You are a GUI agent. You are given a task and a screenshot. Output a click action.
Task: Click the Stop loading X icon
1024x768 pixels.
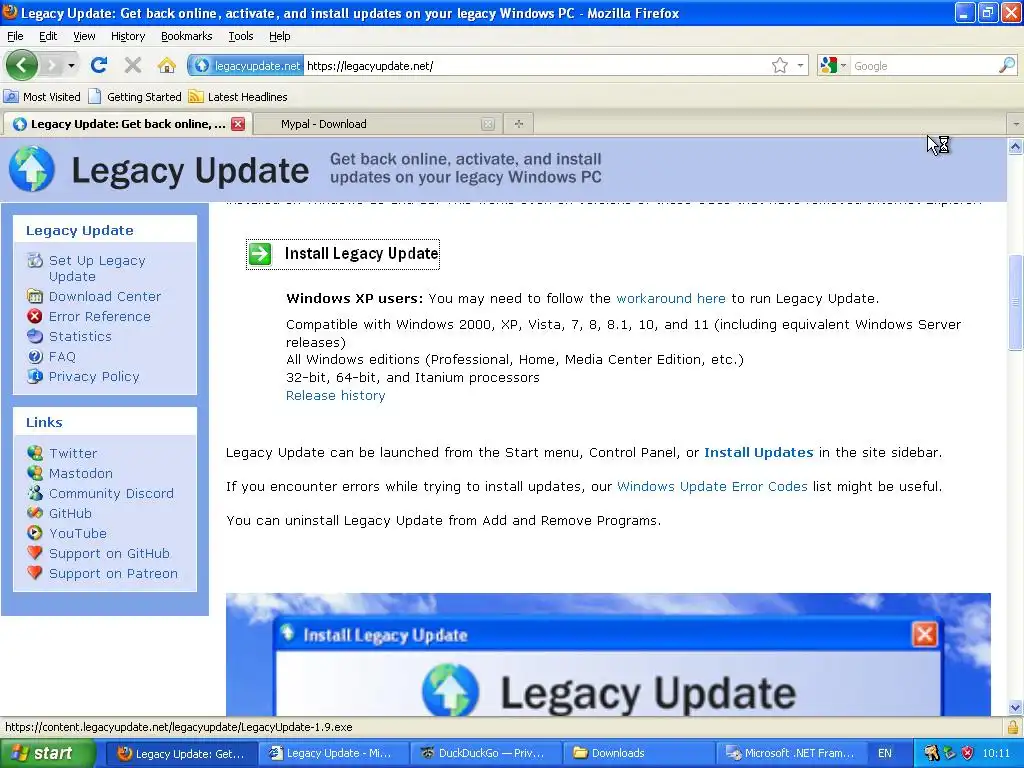[x=133, y=65]
